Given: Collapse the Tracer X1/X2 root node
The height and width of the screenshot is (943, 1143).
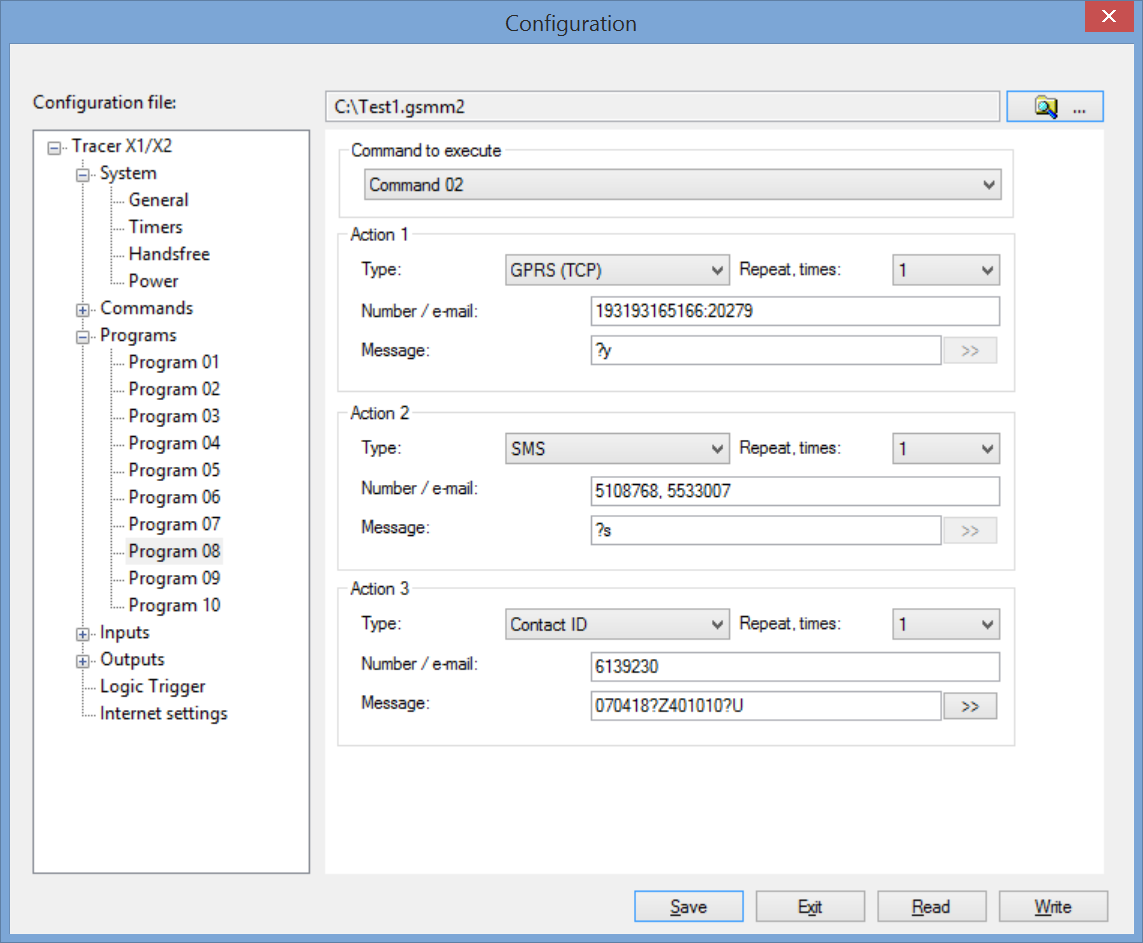Looking at the screenshot, I should pyautogui.click(x=54, y=148).
